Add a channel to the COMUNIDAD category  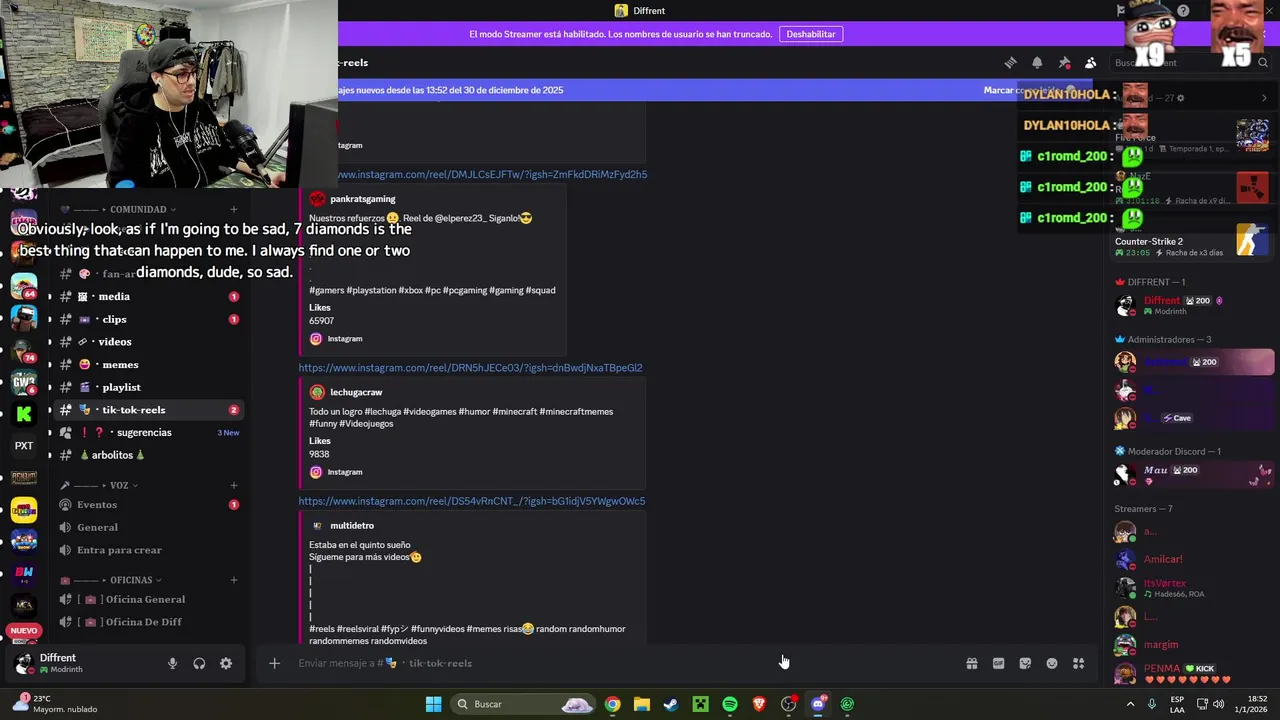pyautogui.click(x=233, y=210)
